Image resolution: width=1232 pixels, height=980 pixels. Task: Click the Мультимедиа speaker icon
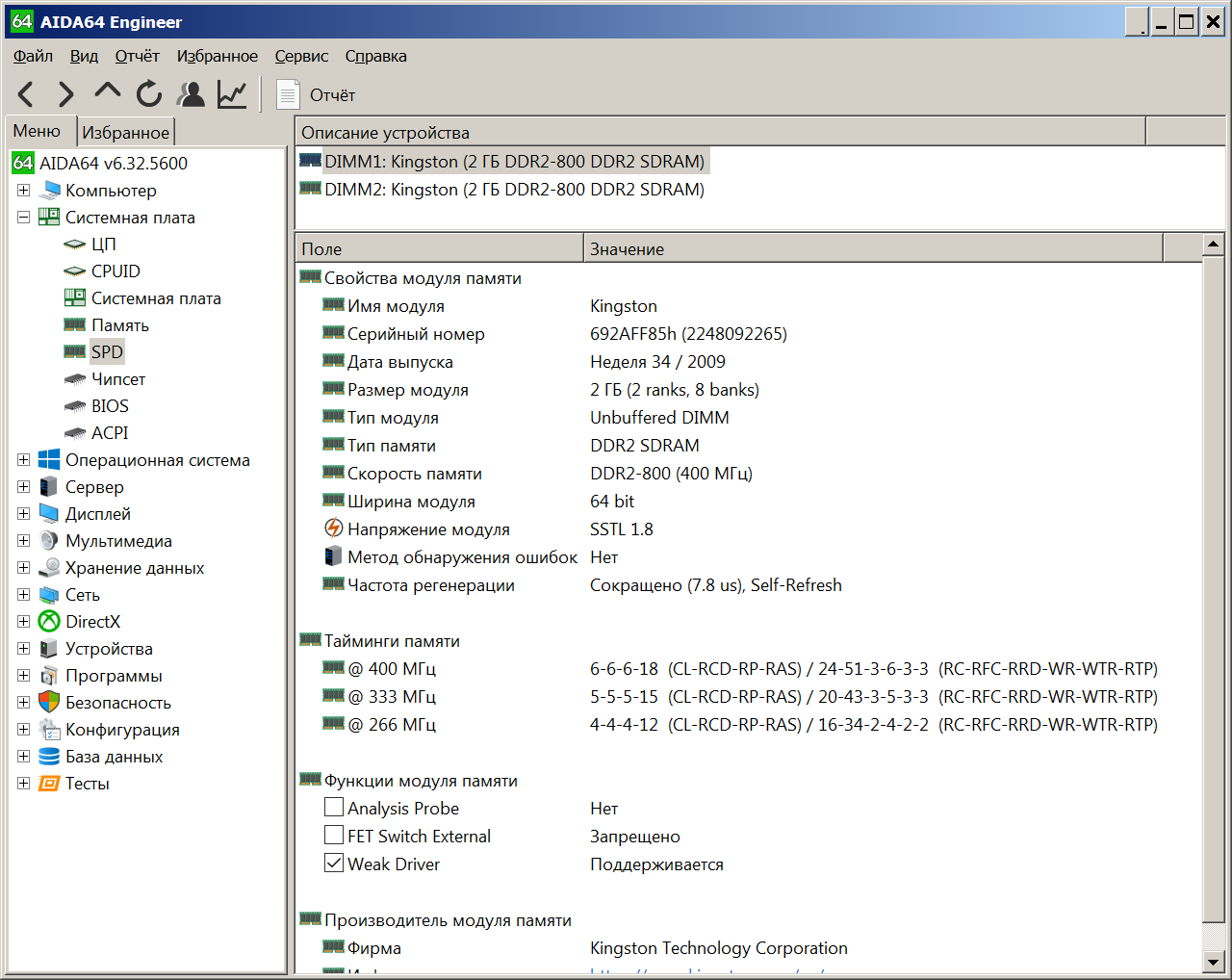(x=49, y=541)
